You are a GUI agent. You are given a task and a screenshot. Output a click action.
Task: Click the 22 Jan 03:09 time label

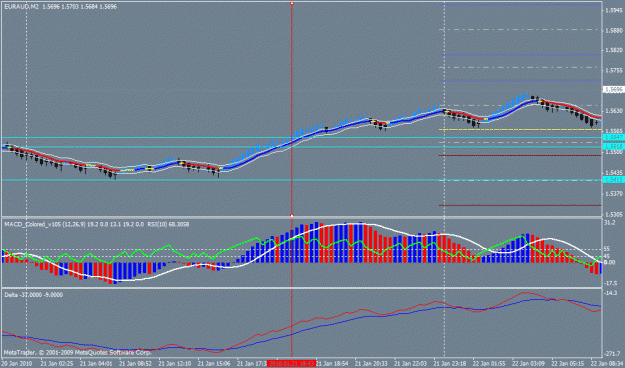[x=529, y=364]
